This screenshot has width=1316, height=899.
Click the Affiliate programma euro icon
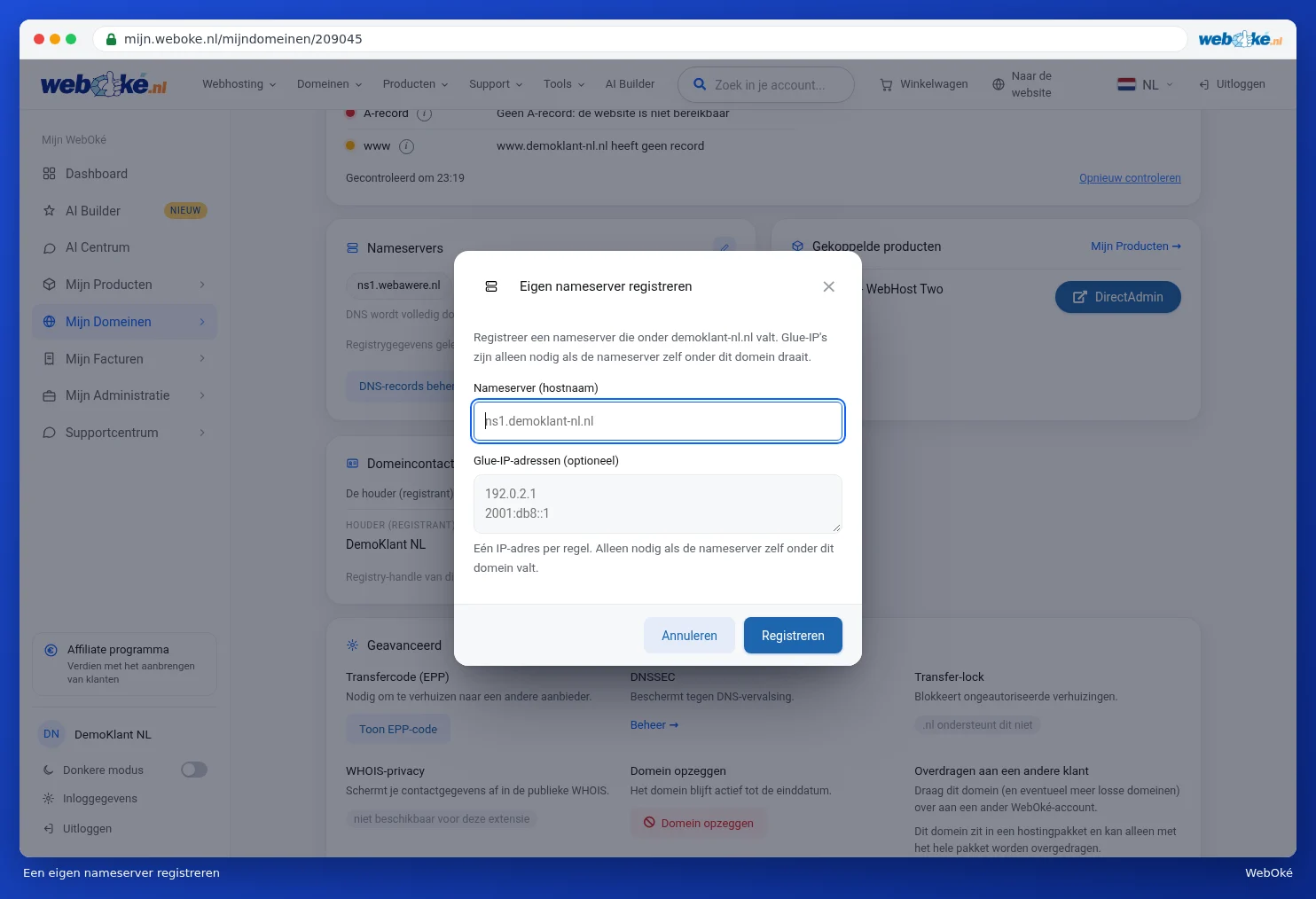51,650
